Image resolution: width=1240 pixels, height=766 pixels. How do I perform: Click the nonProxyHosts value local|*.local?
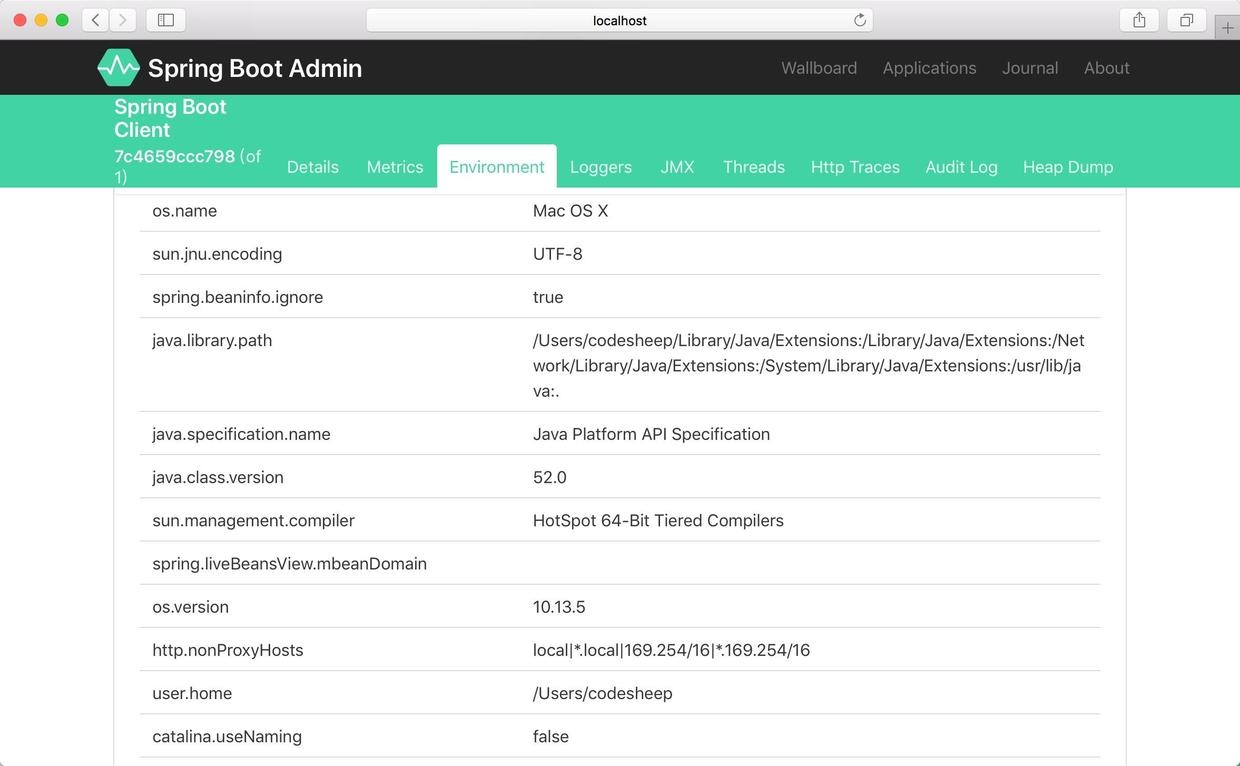(671, 650)
